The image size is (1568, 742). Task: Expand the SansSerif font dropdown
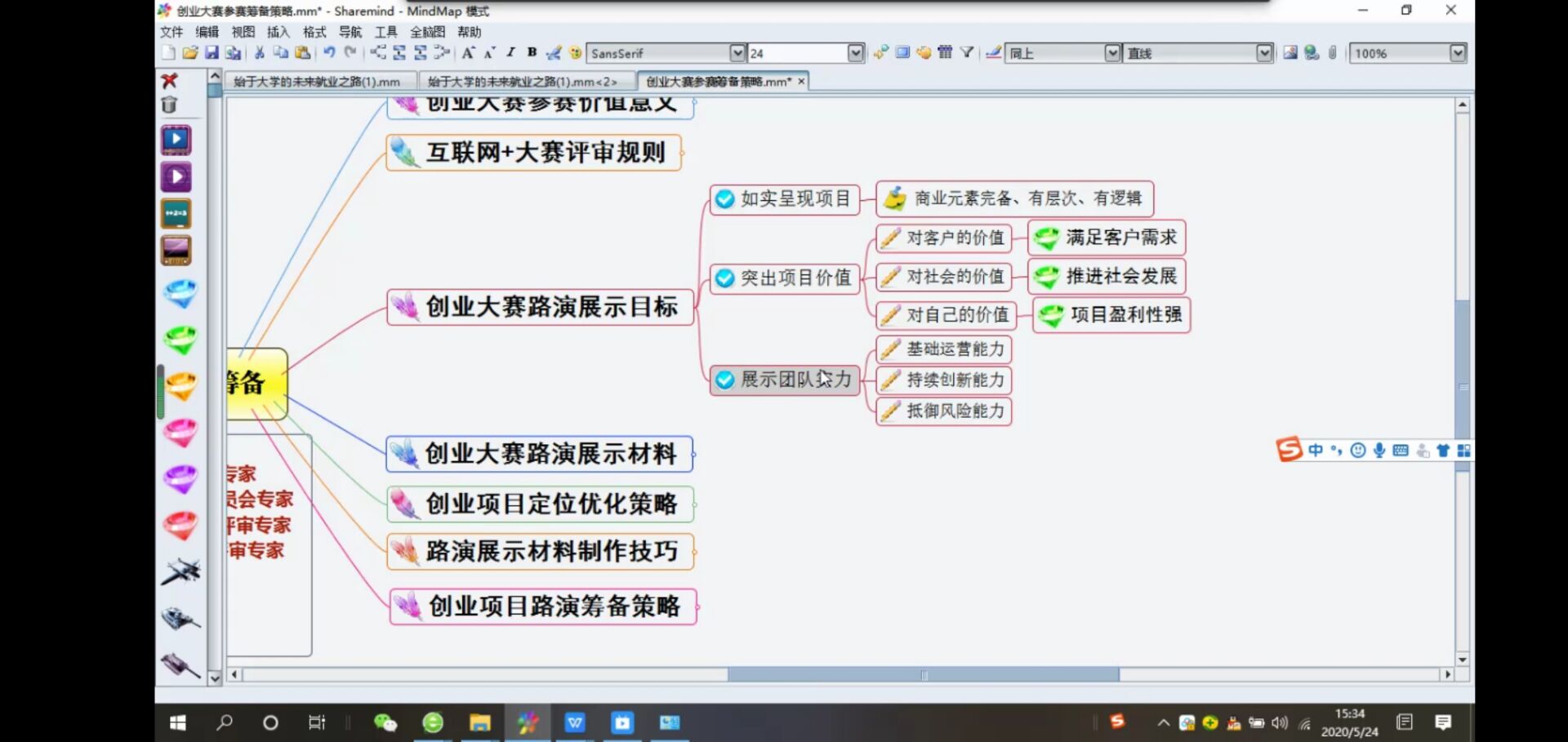click(x=737, y=53)
